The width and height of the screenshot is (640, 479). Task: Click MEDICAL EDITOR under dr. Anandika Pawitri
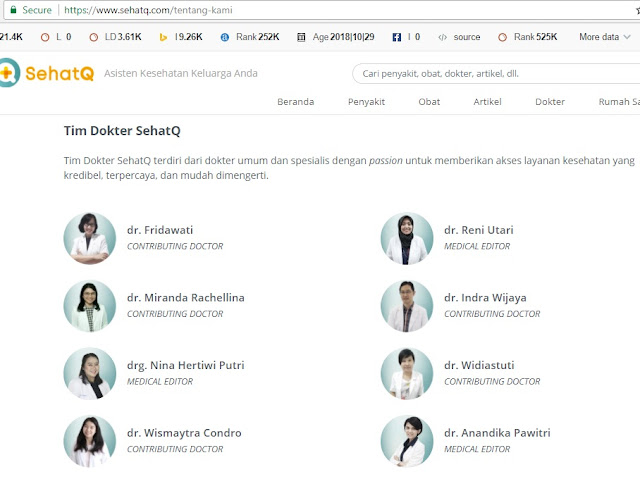coord(477,449)
